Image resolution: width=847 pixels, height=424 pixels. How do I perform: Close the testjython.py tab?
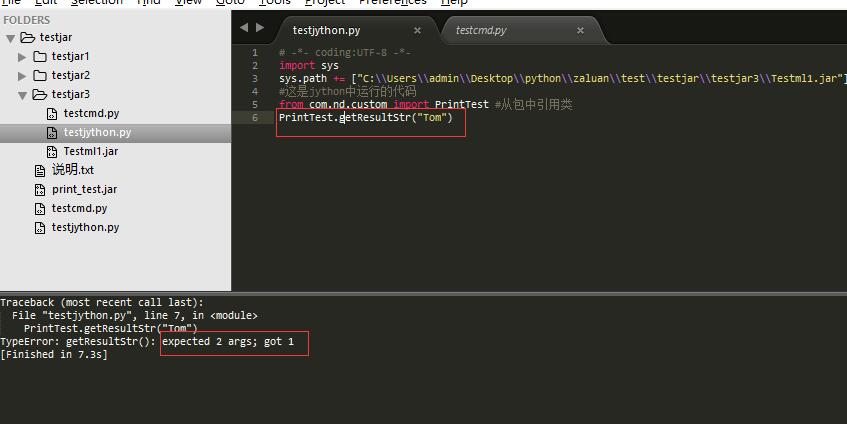click(x=417, y=31)
